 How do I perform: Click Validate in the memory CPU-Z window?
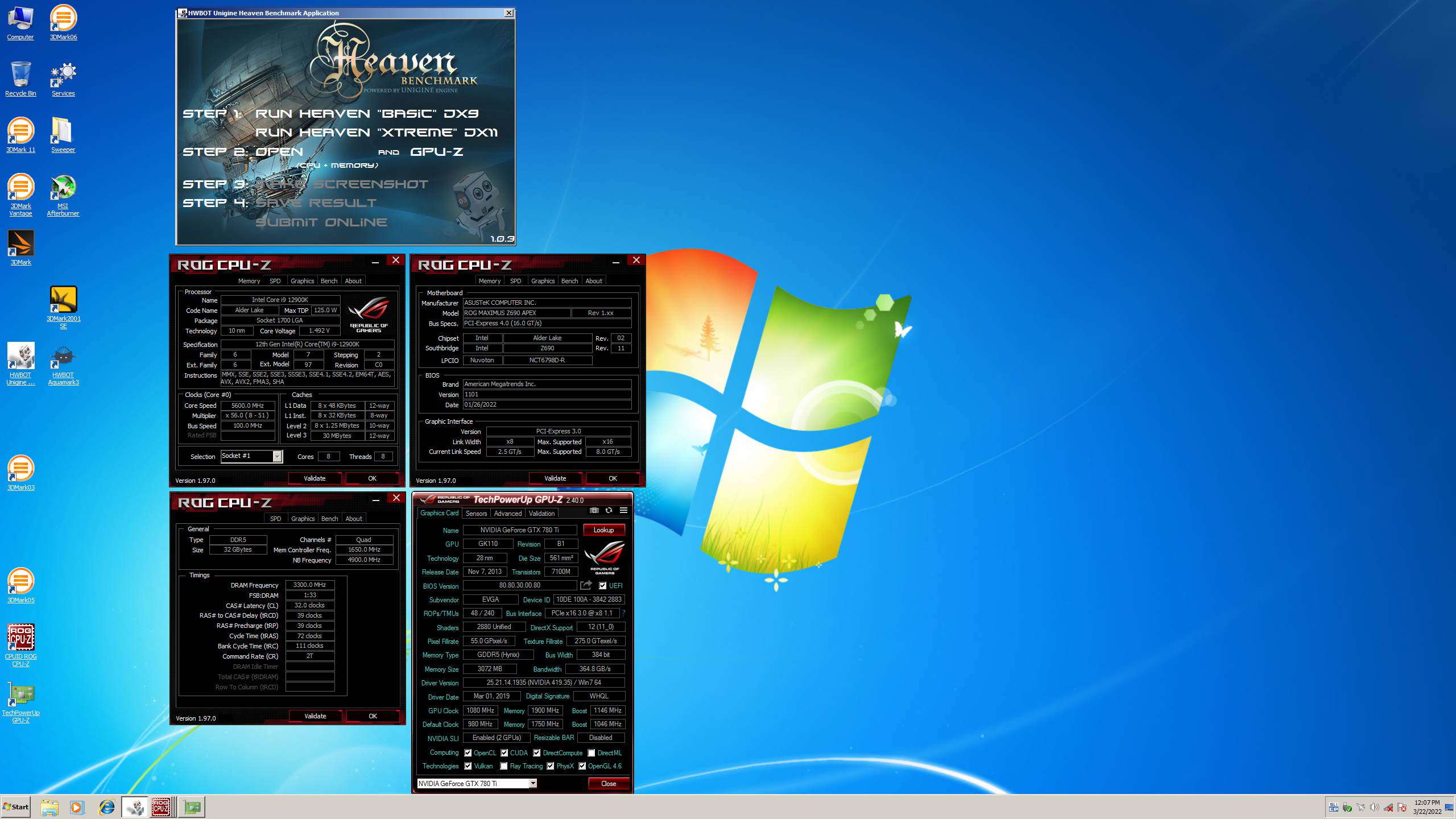click(315, 716)
